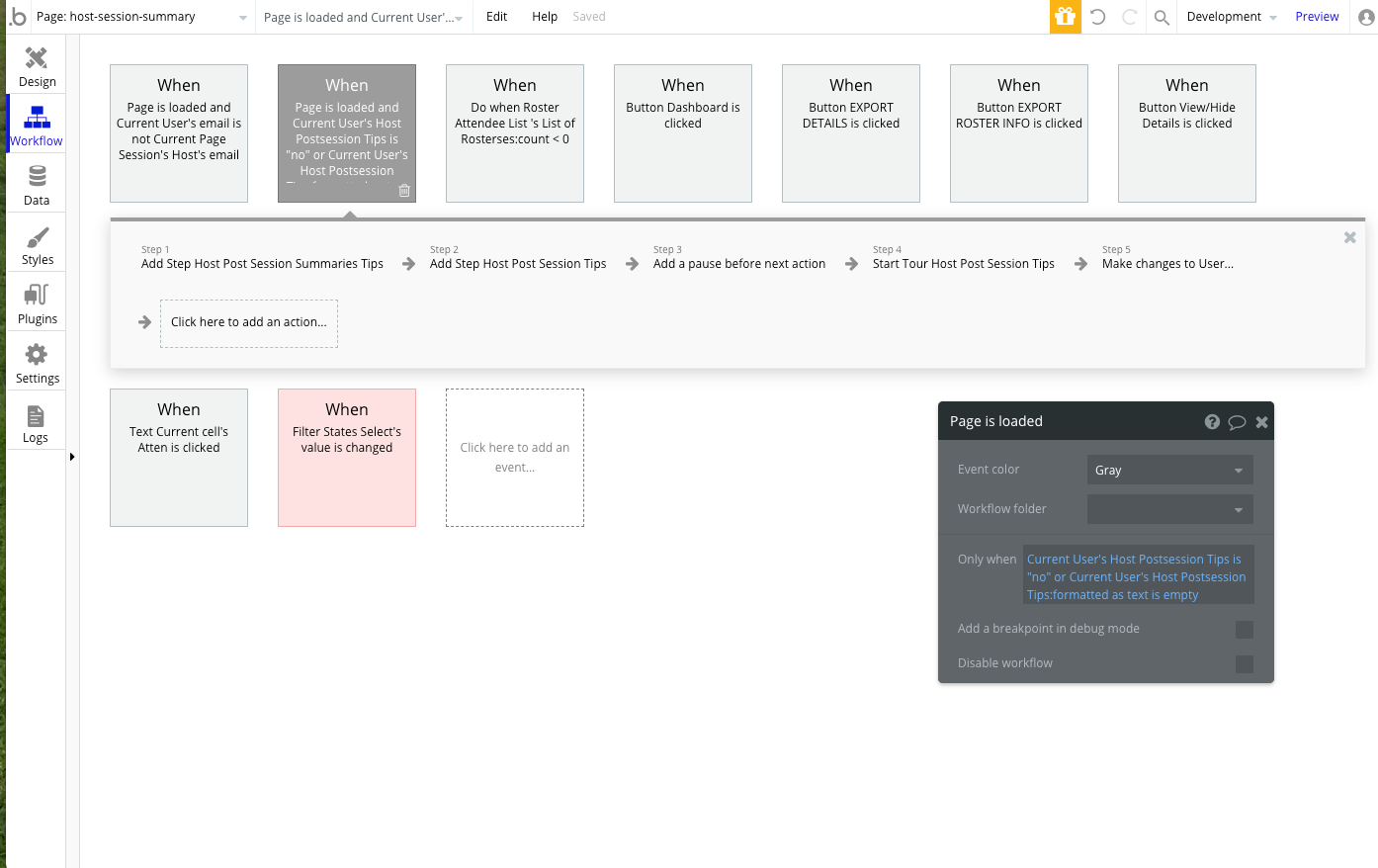The height and width of the screenshot is (868, 1378).
Task: Click the undo arrow icon
Action: [x=1097, y=17]
